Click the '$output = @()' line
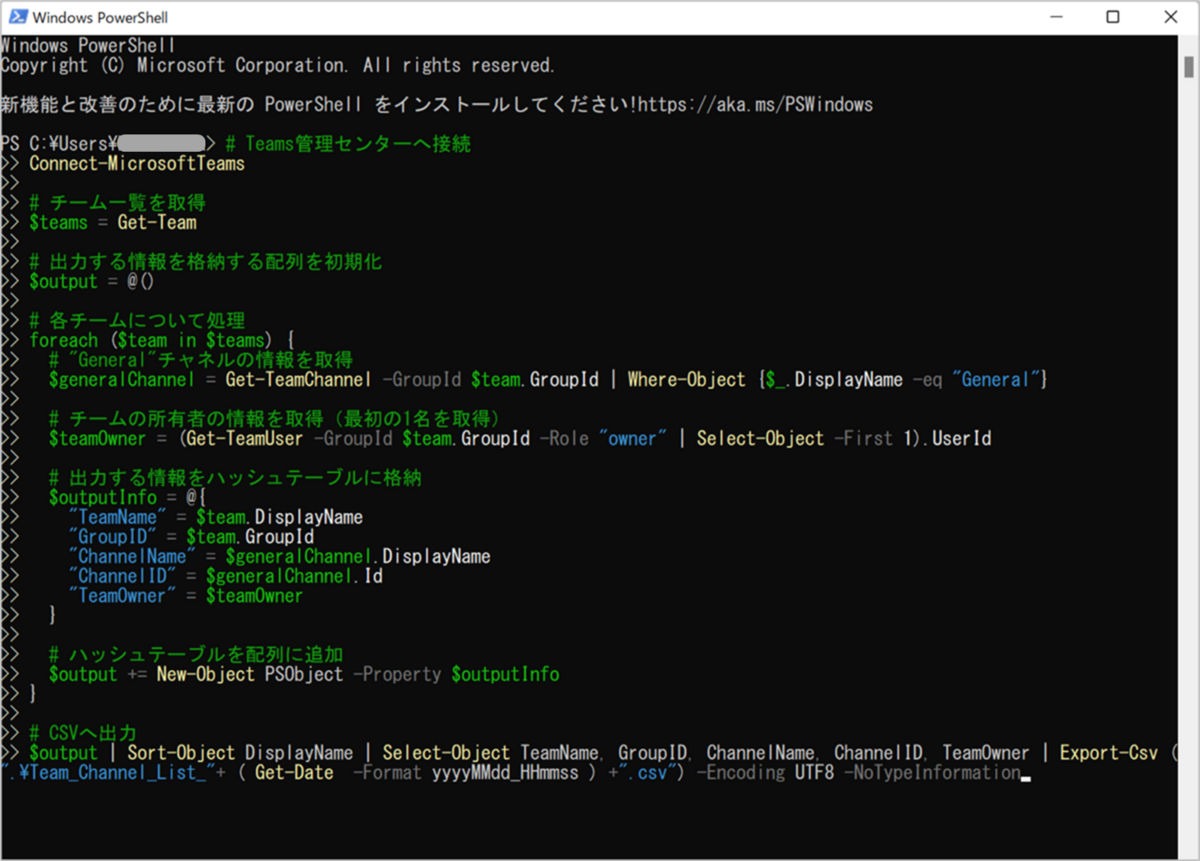This screenshot has width=1200, height=861. click(x=92, y=281)
